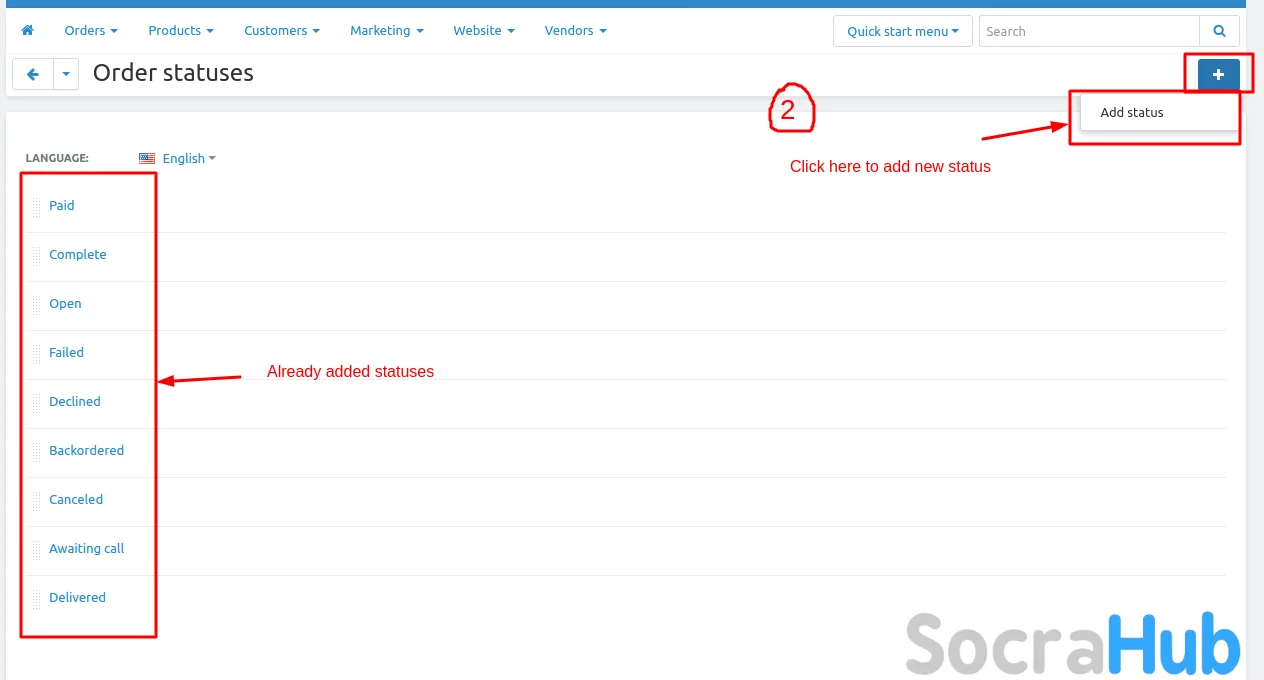Screen dimensions: 1264x680
Task: Grab drag handle of Paid status
Action: (x=37, y=206)
